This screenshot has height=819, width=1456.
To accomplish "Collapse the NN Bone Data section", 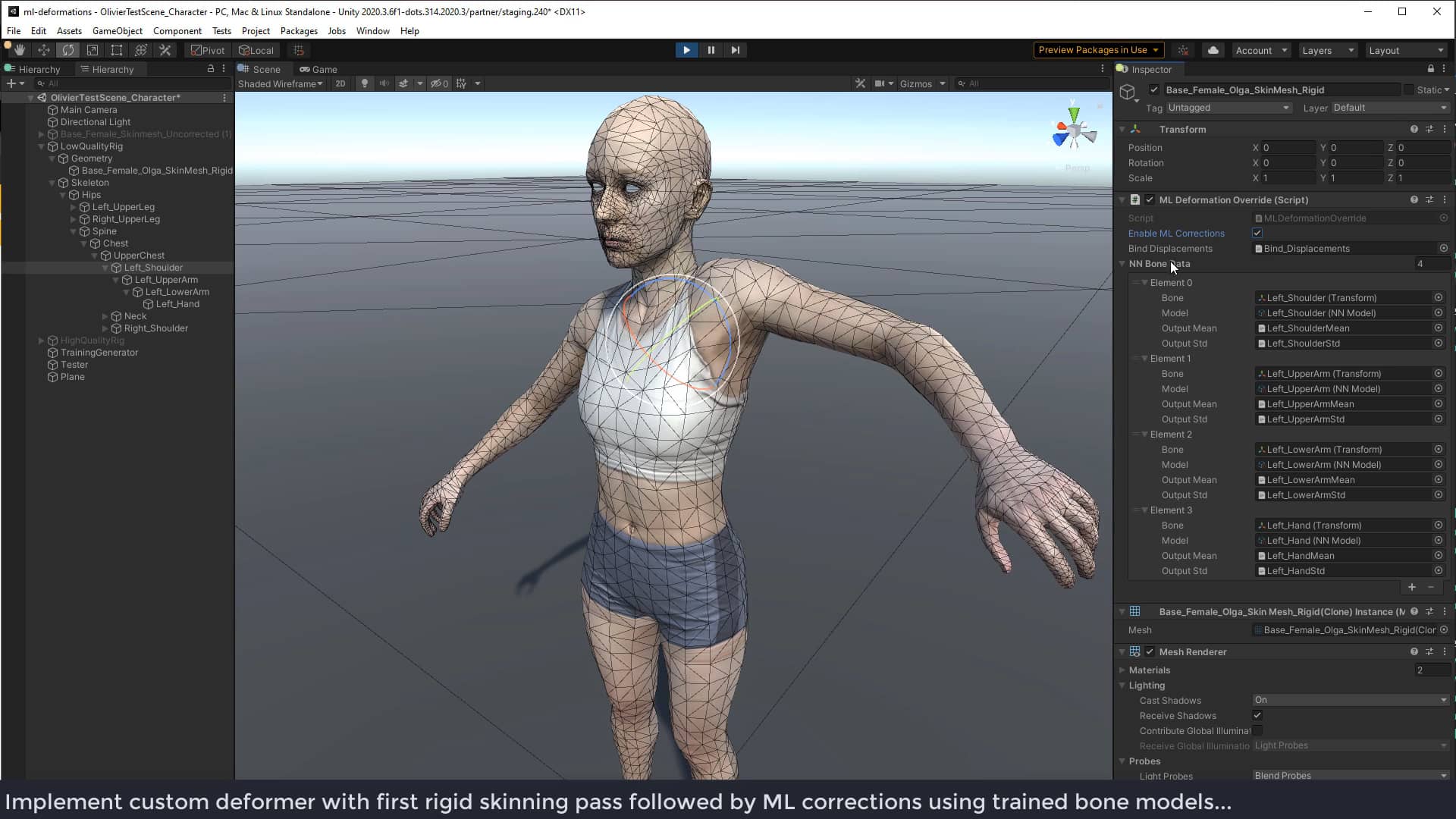I will click(1123, 264).
